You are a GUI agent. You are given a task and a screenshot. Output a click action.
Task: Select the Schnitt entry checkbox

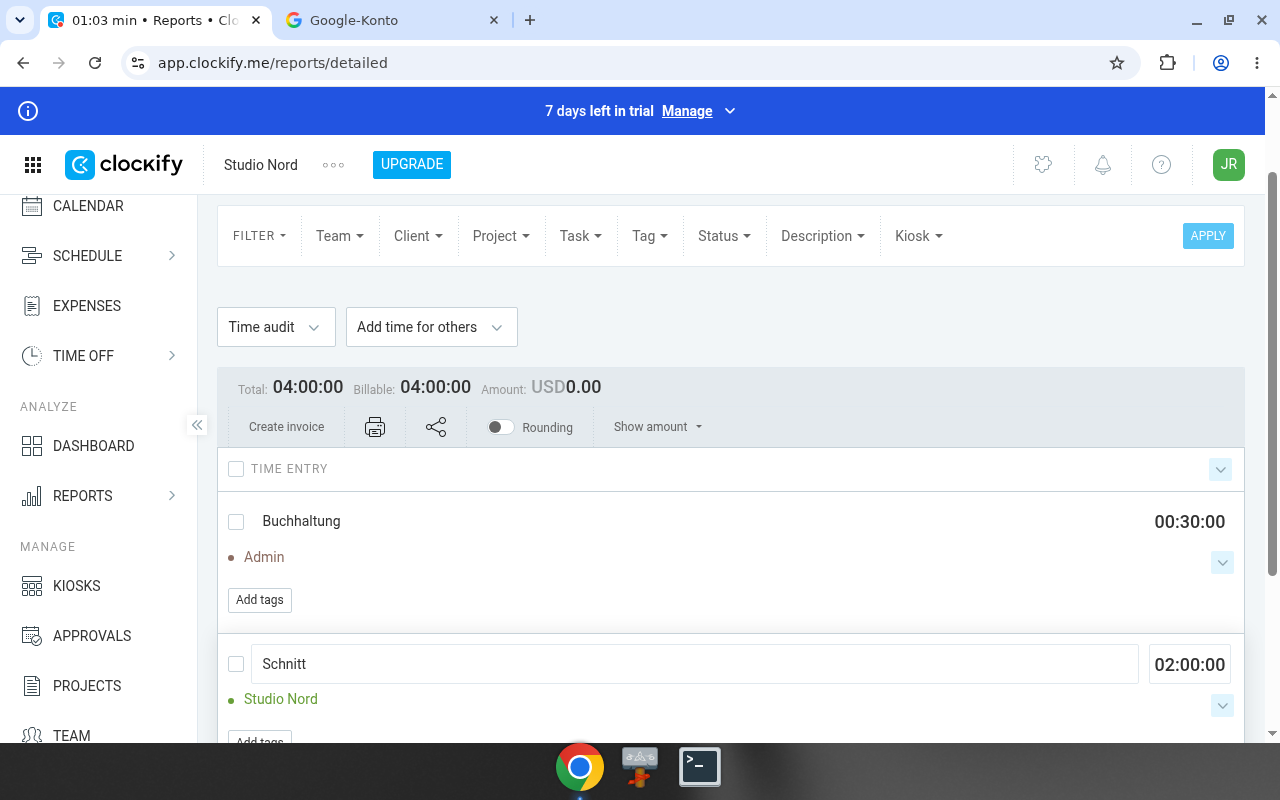coord(236,664)
